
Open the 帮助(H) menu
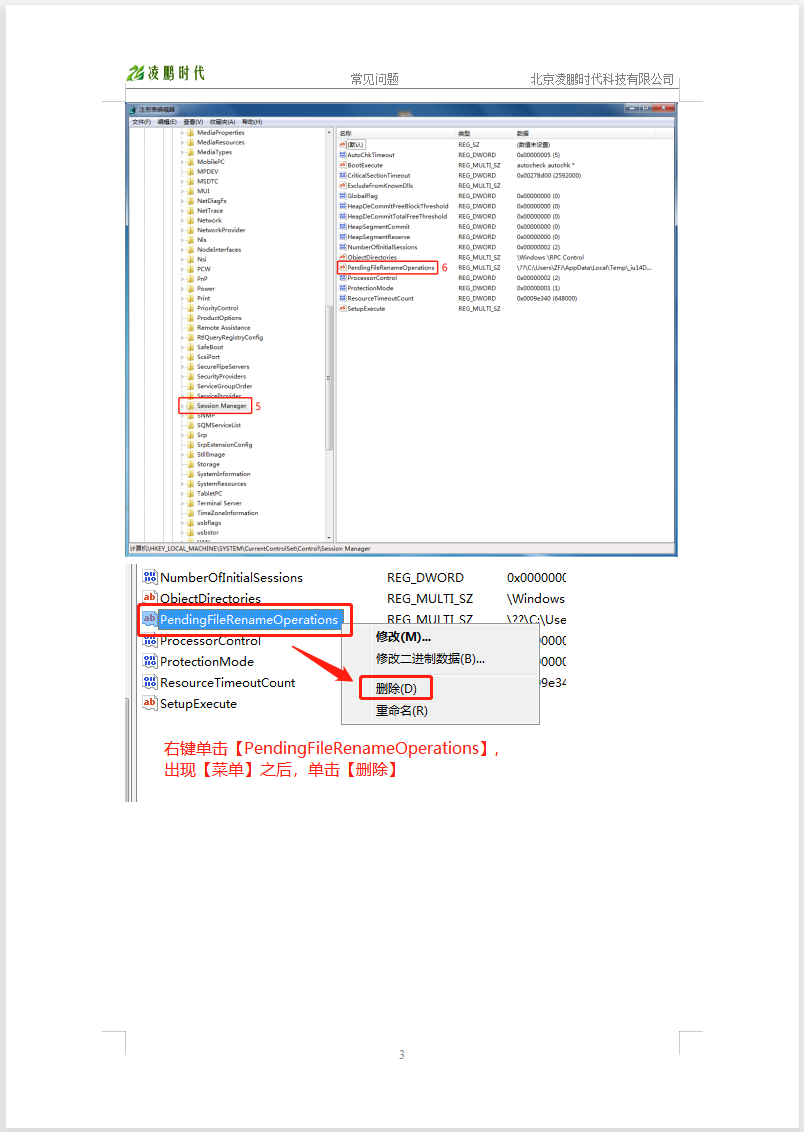point(252,122)
